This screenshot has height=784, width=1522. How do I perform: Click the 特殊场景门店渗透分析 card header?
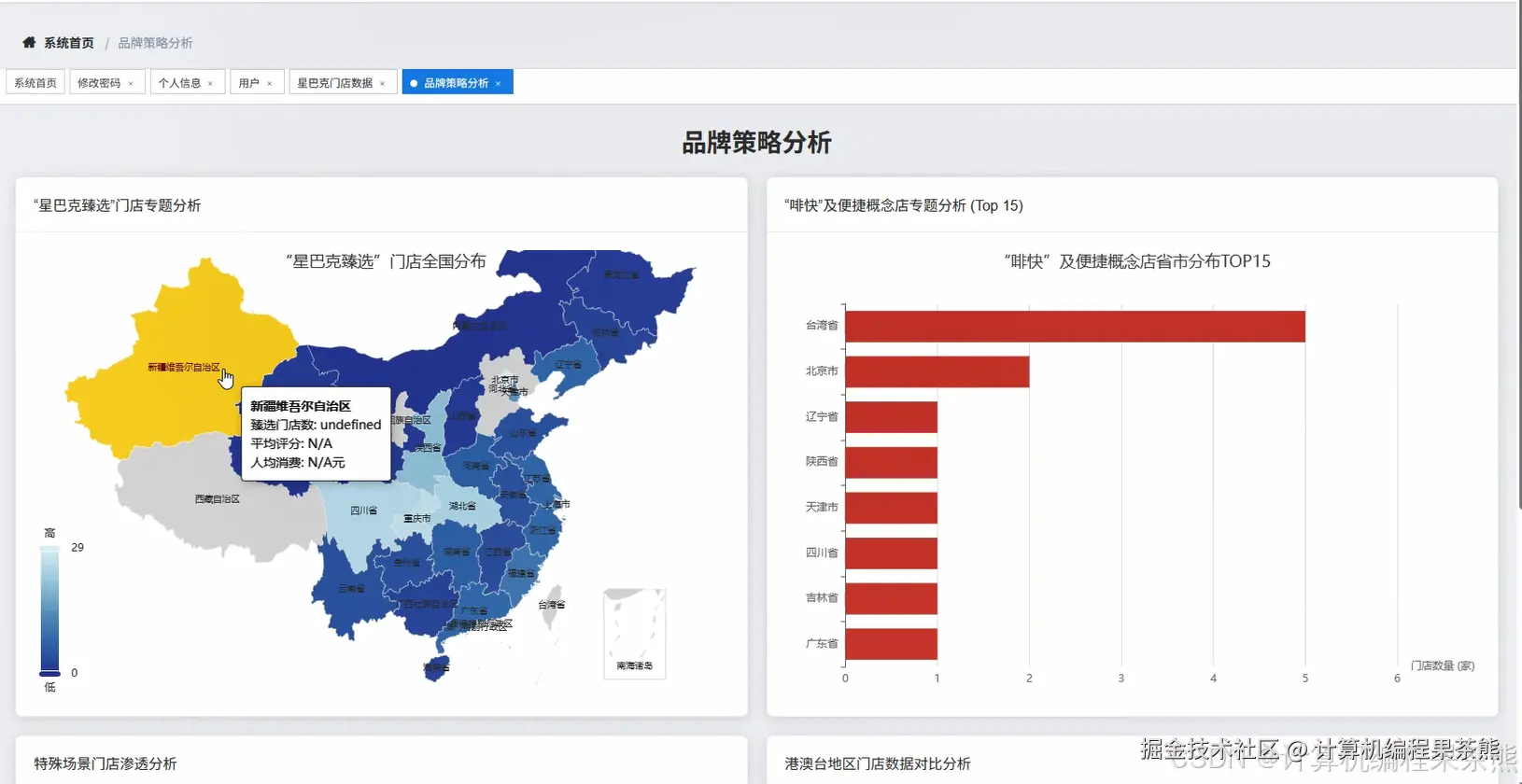[106, 763]
